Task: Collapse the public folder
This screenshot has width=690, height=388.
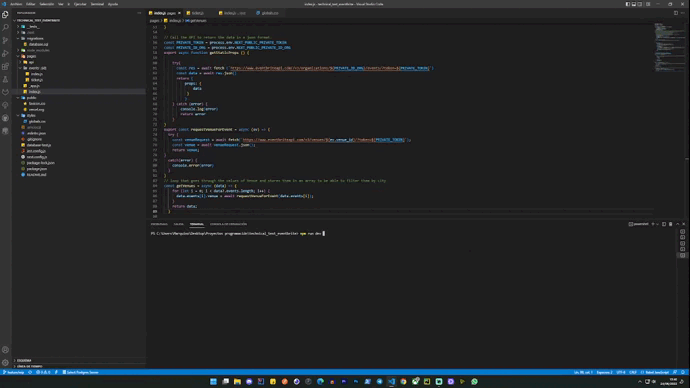Action: (x=31, y=98)
